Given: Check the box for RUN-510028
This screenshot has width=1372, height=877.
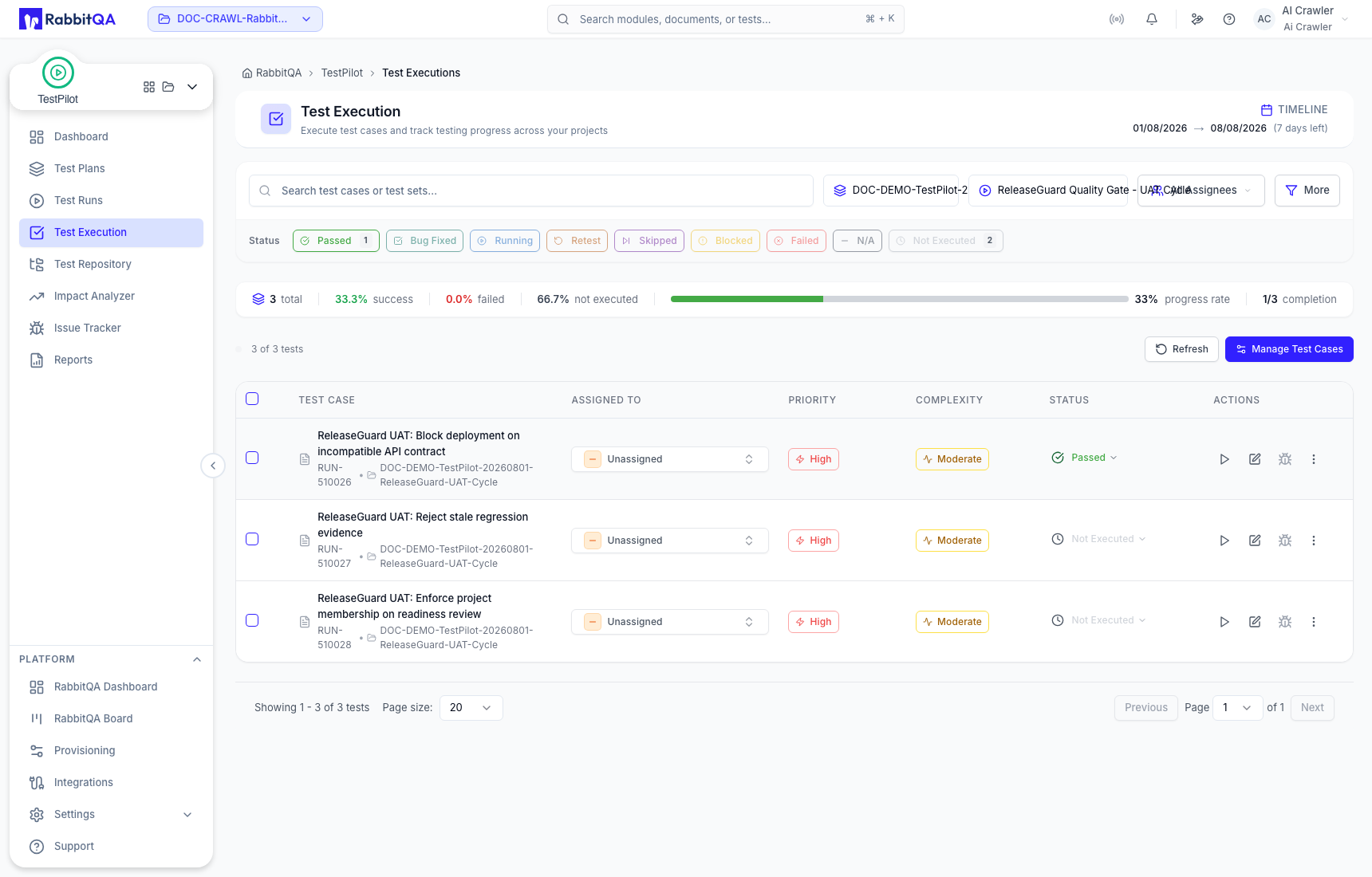Looking at the screenshot, I should click(252, 620).
